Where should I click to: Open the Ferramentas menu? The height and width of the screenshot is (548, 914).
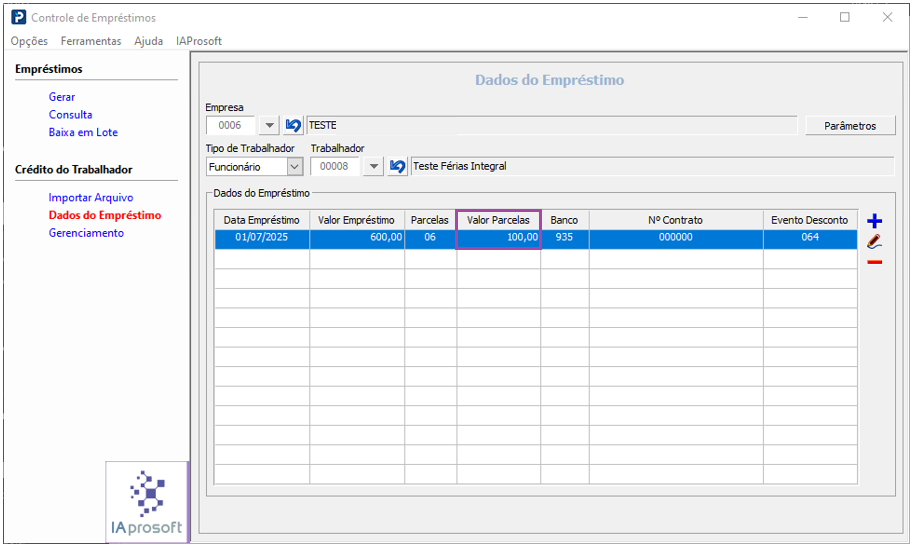pyautogui.click(x=91, y=41)
